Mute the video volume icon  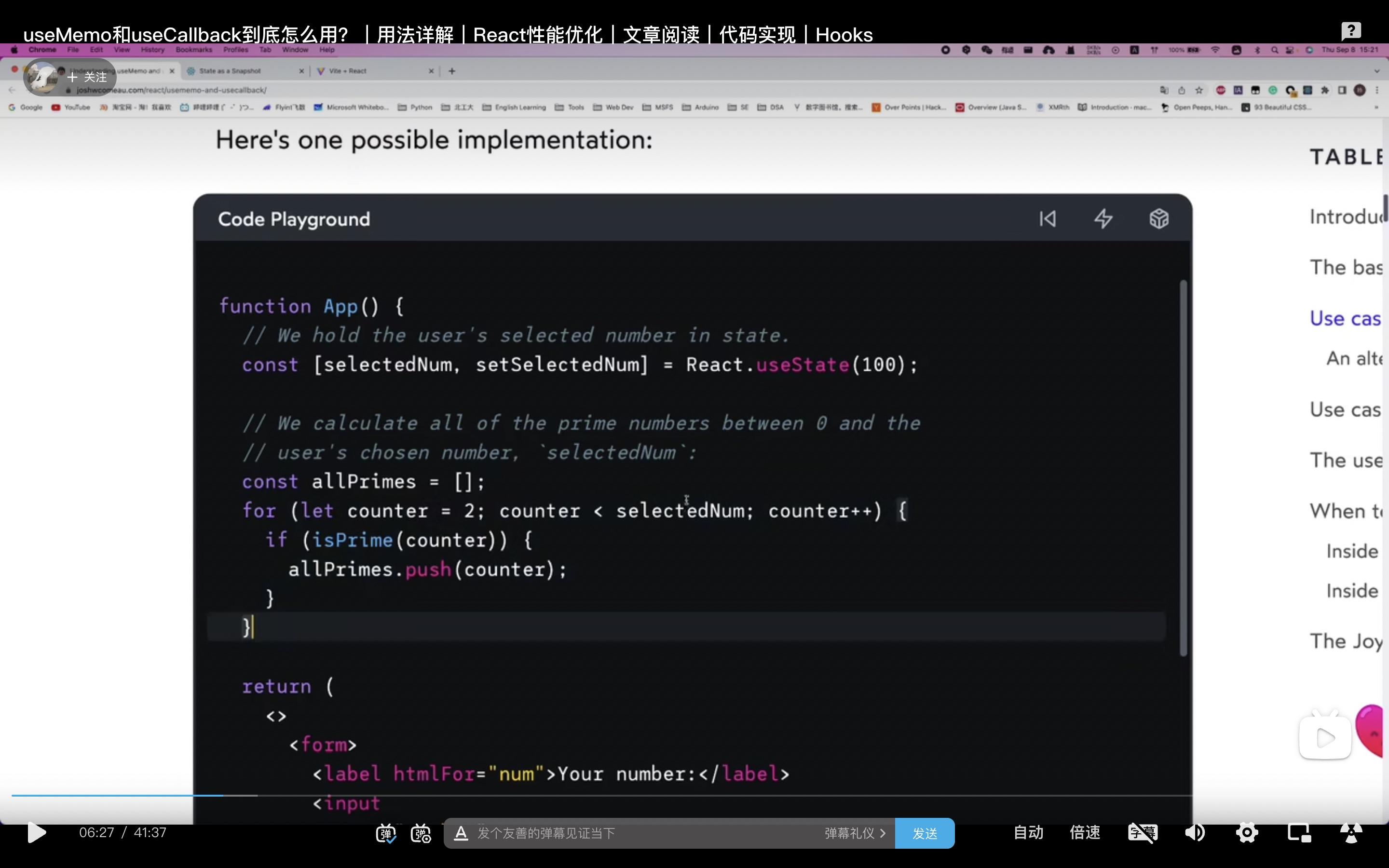(1195, 832)
